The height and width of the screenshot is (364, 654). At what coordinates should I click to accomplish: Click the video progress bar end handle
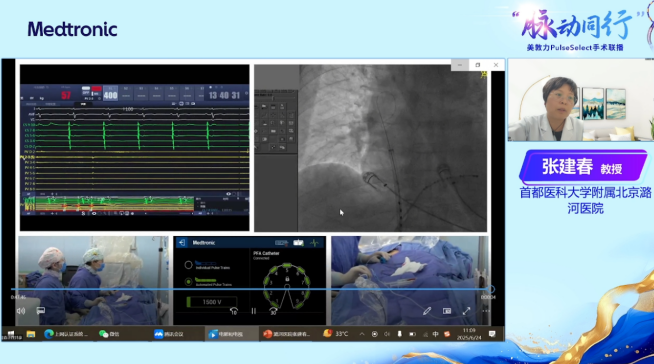click(491, 289)
